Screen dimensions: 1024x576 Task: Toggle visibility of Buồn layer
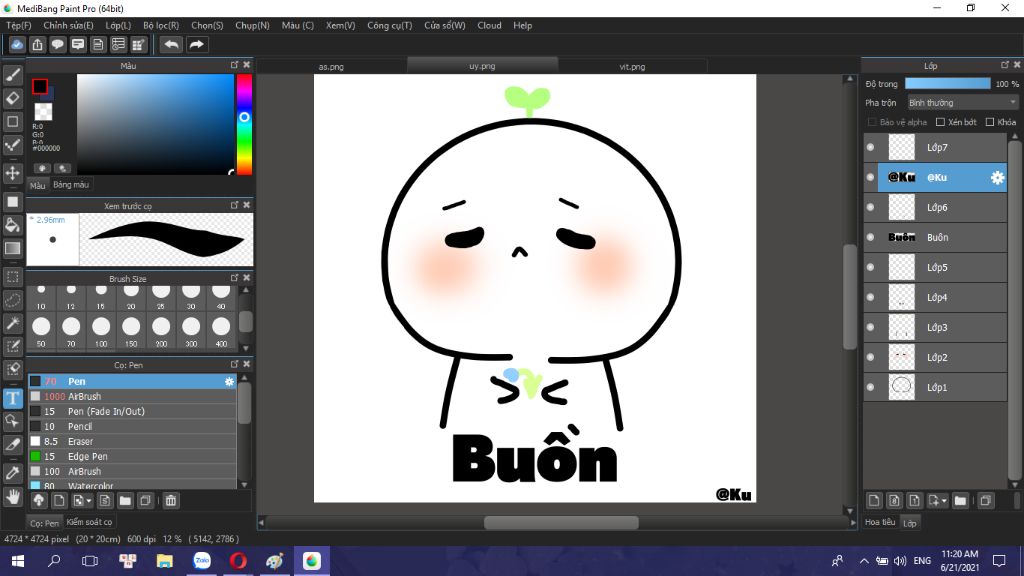pos(871,238)
